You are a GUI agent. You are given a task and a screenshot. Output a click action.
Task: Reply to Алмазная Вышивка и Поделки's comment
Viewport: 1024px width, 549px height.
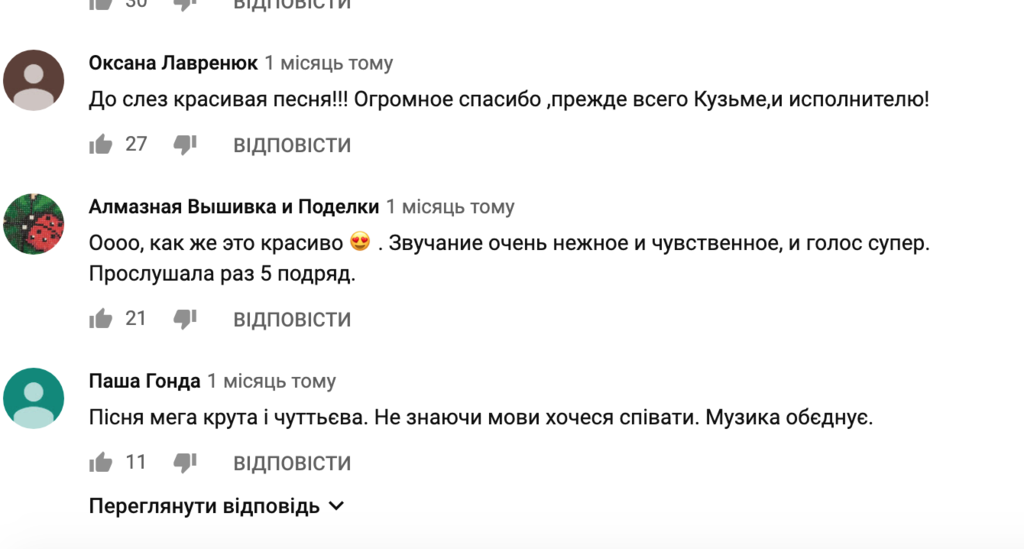292,320
